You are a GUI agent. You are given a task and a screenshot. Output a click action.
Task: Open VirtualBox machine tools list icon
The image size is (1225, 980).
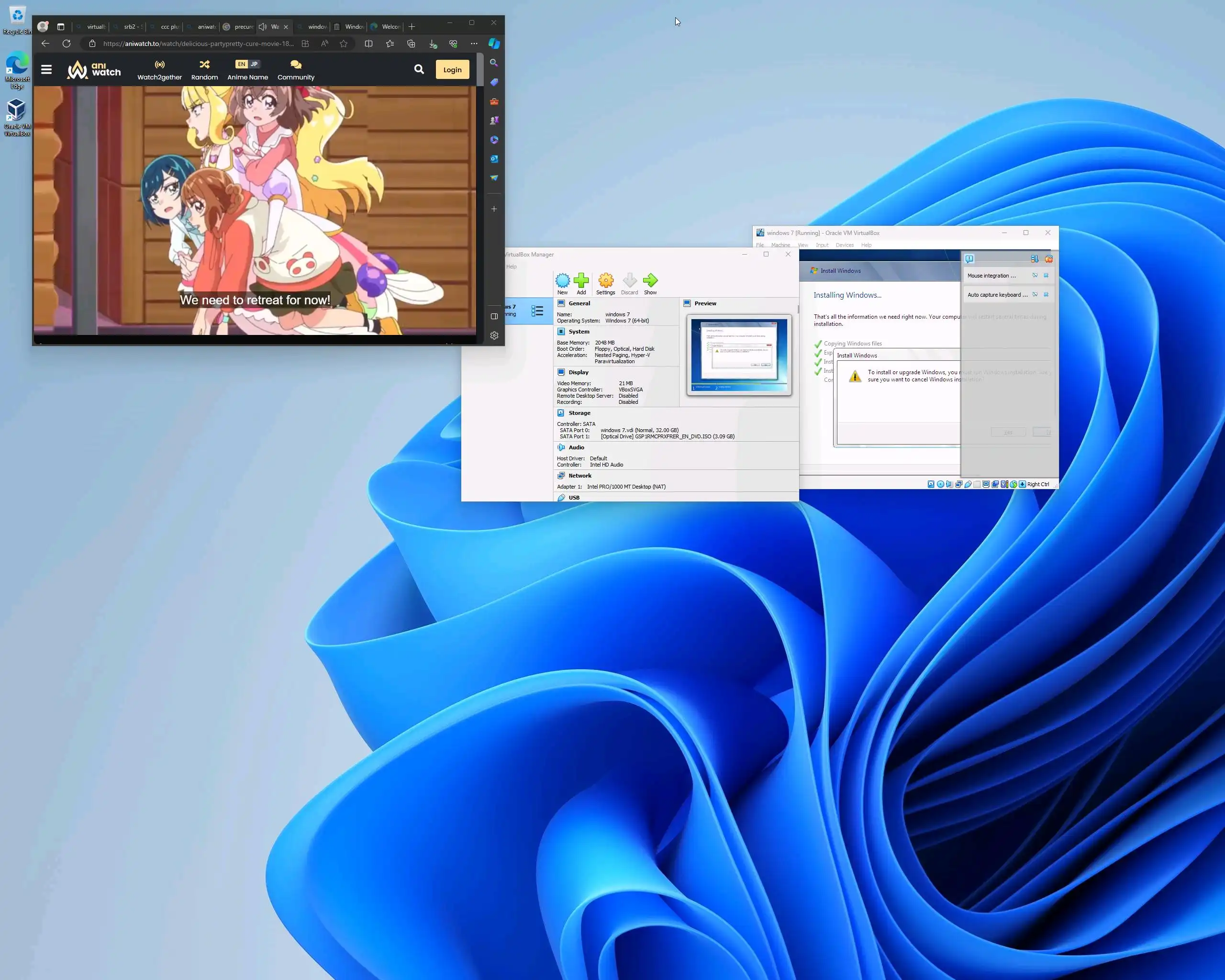coord(537,311)
